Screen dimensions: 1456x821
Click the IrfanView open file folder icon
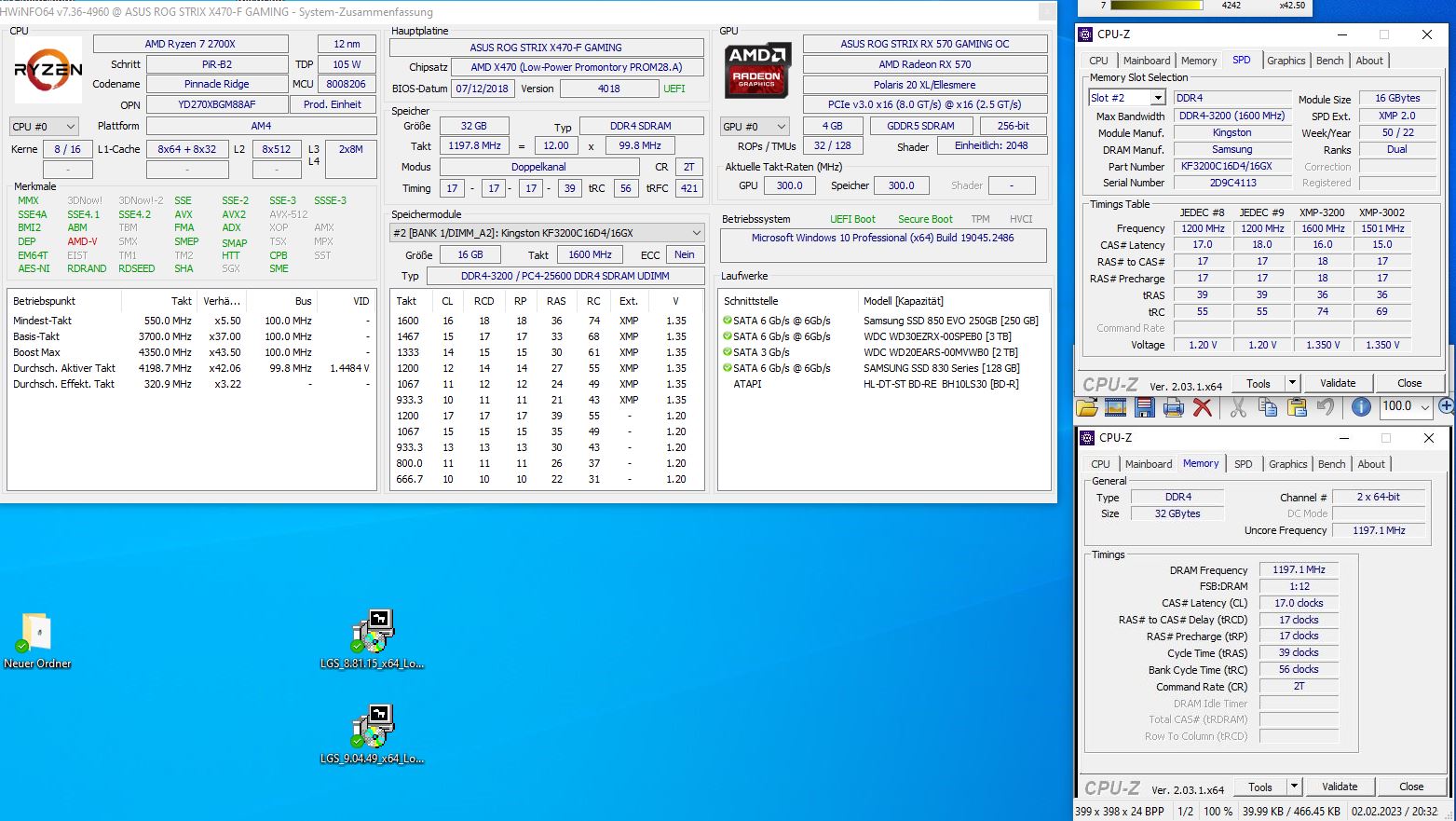(1087, 407)
